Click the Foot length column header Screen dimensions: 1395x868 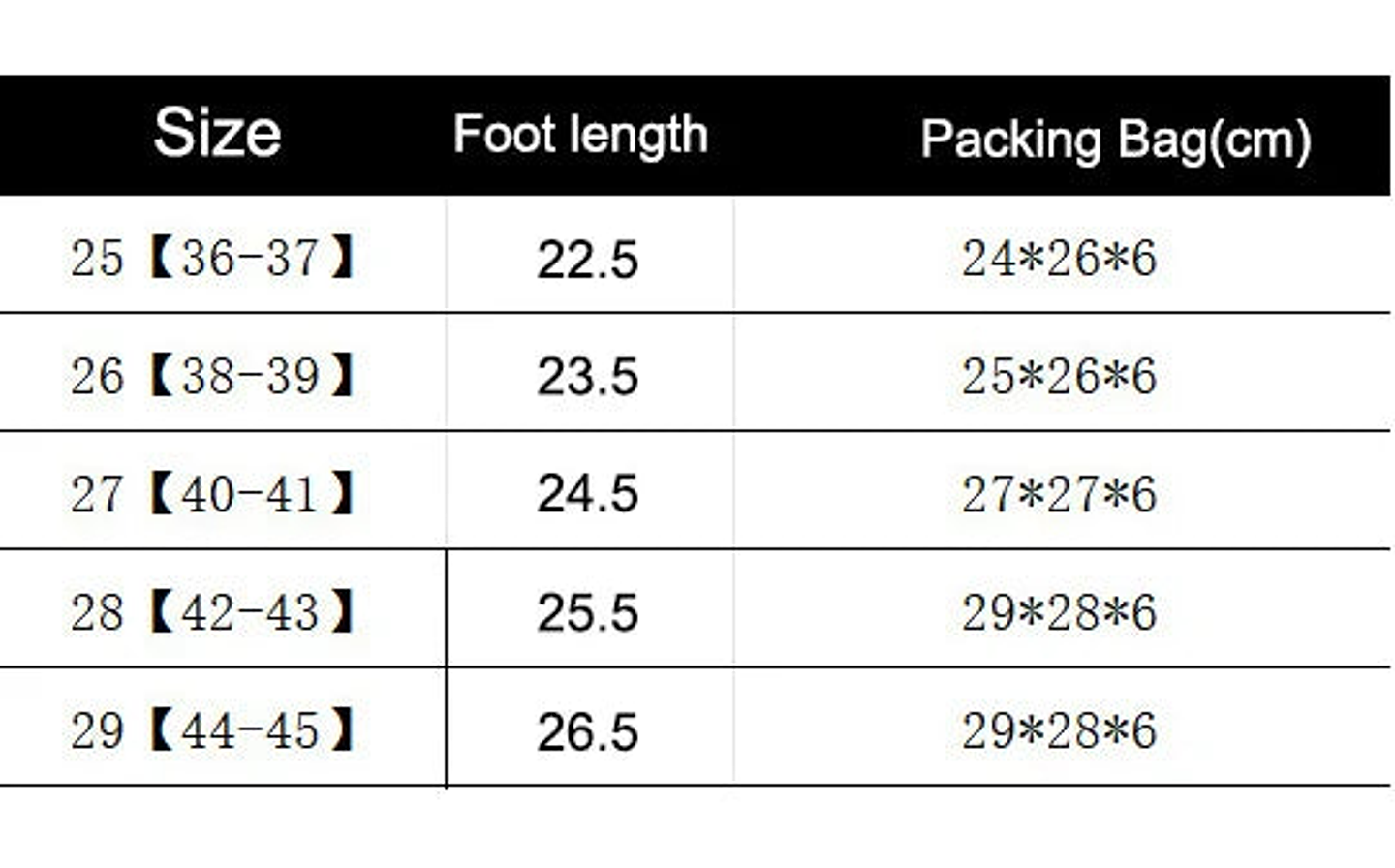click(x=580, y=135)
